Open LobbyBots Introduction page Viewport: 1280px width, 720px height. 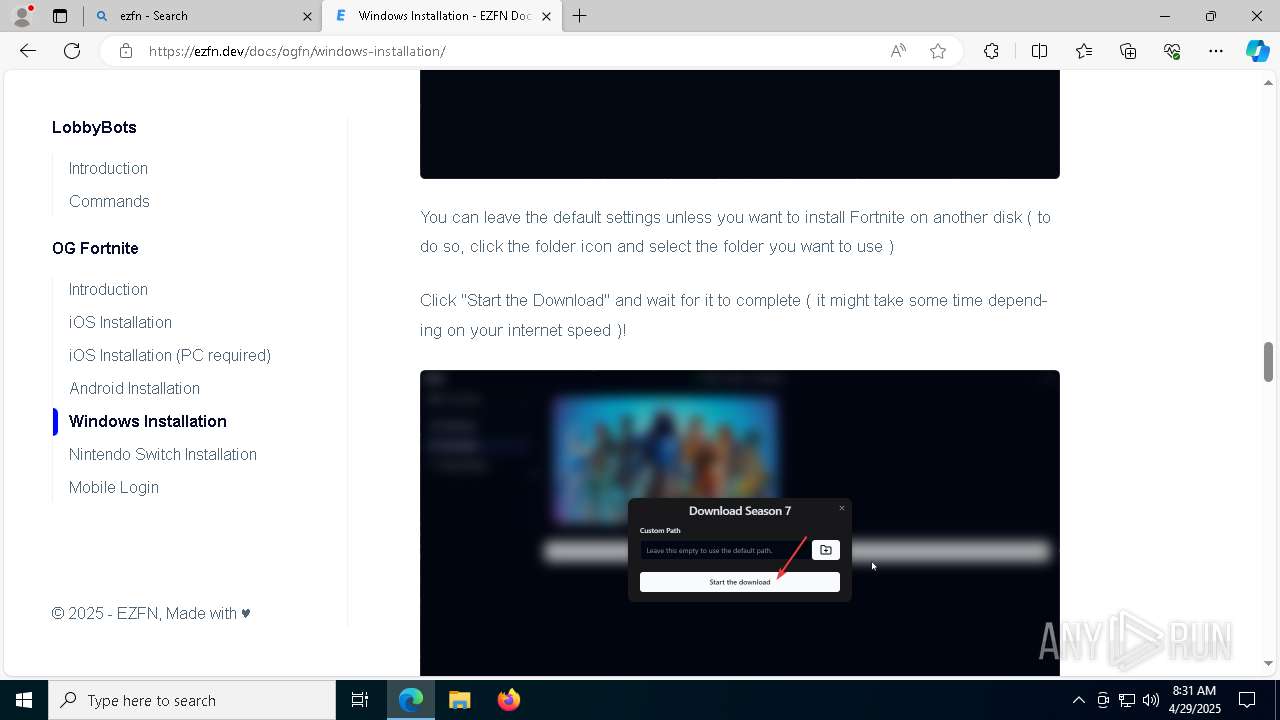[x=108, y=168]
